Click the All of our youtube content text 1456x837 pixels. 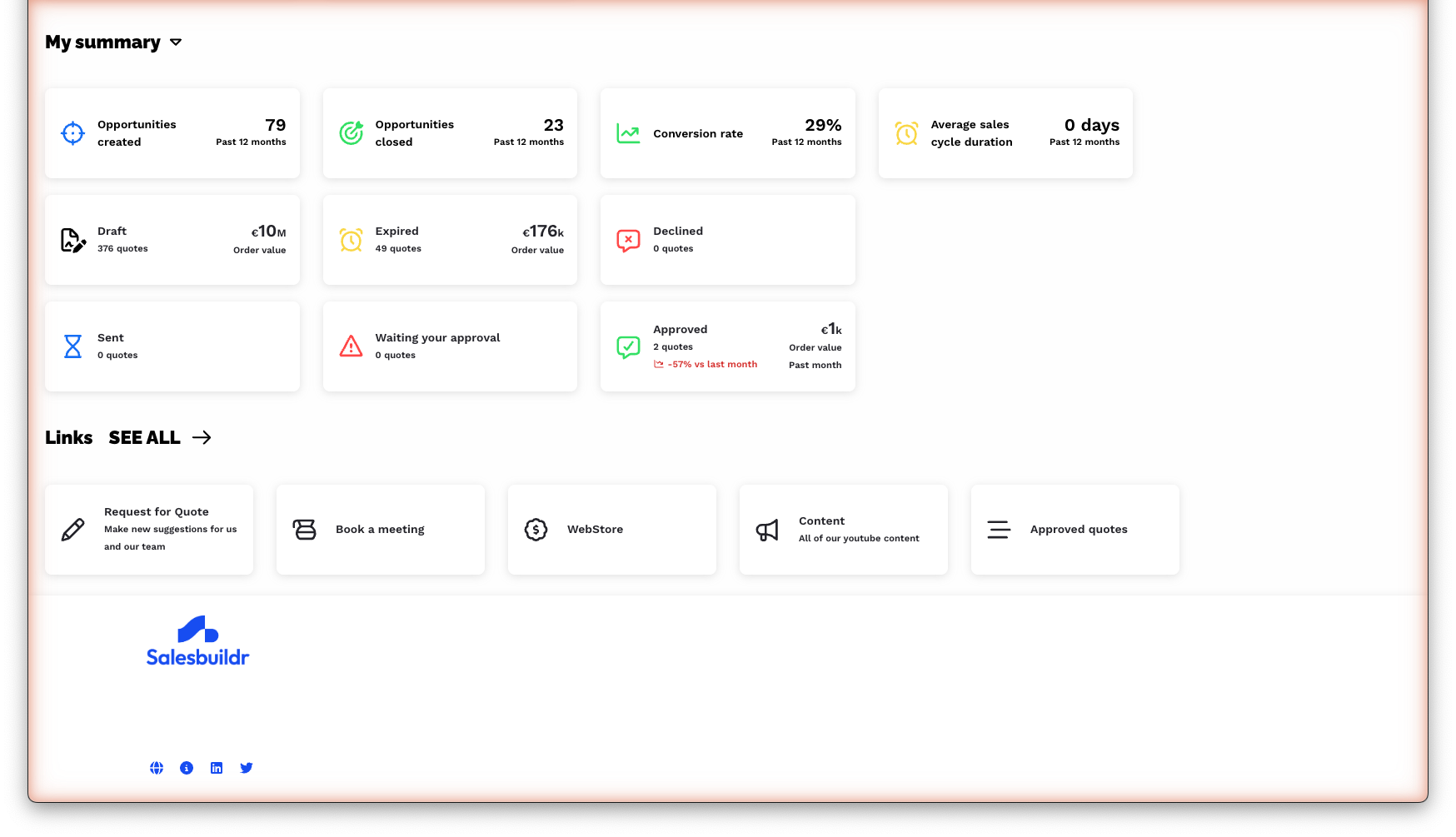(859, 539)
